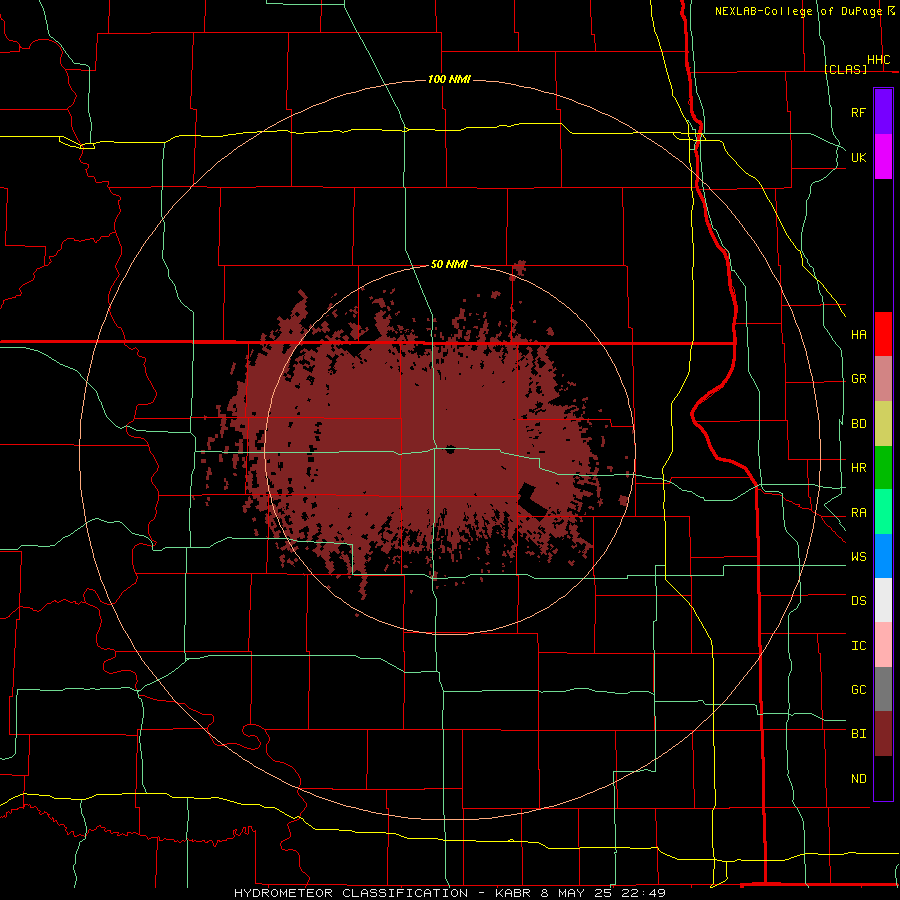Click the "100 NMI" range ring label

coord(449,79)
